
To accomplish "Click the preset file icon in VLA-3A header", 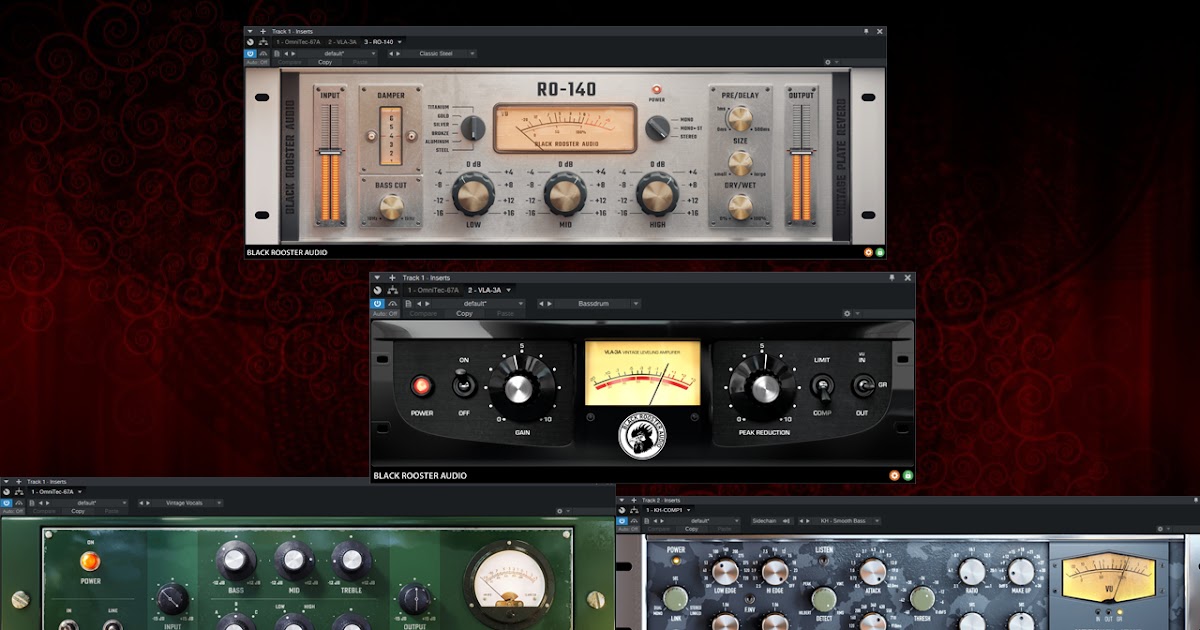I will tap(407, 303).
